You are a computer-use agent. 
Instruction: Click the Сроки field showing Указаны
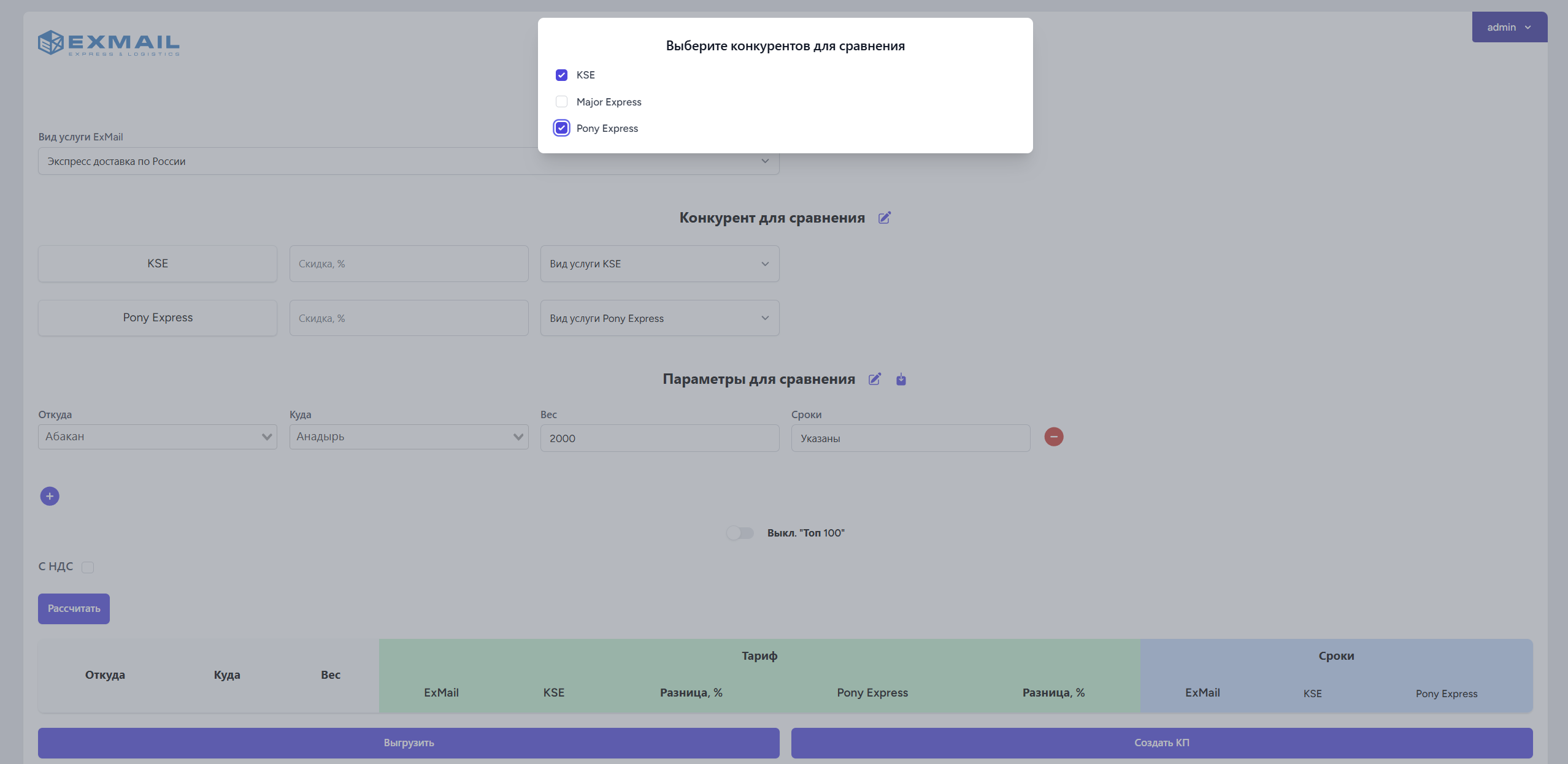tap(910, 438)
